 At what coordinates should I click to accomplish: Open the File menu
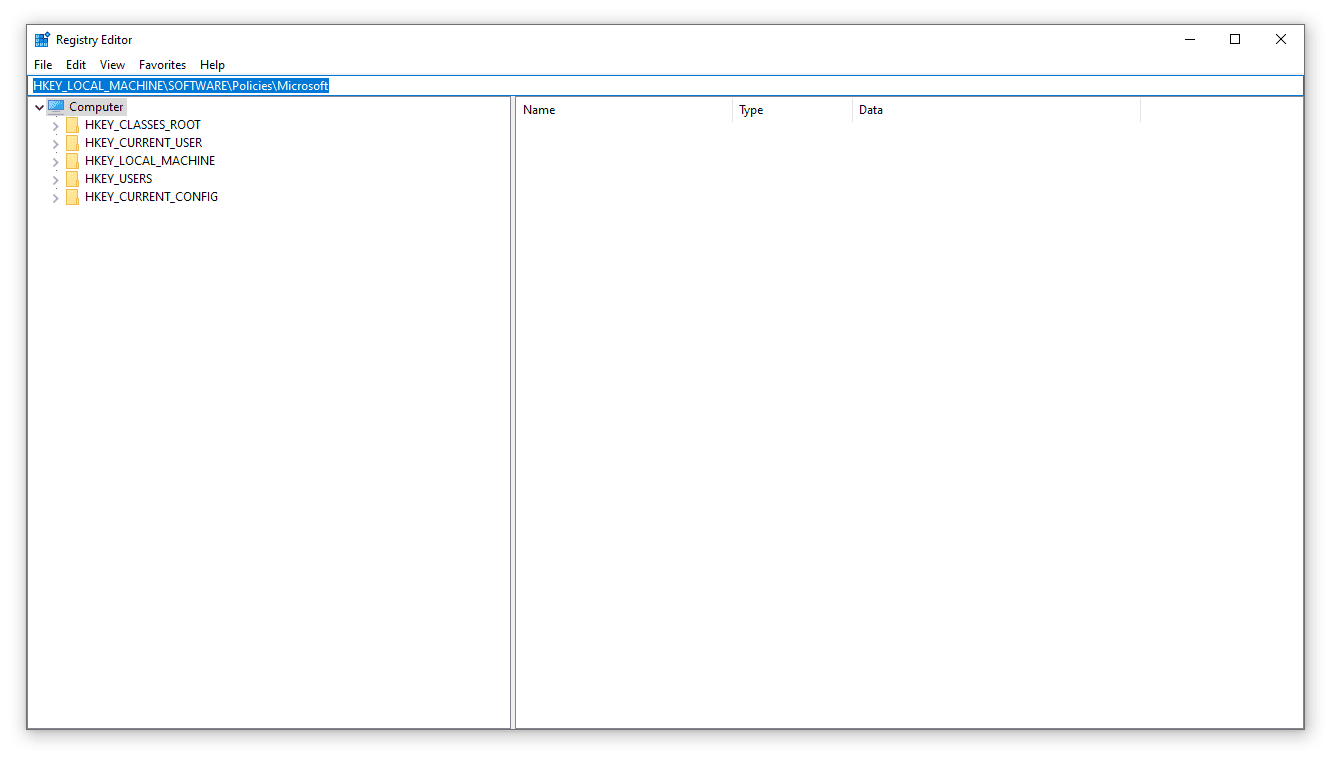[x=43, y=65]
